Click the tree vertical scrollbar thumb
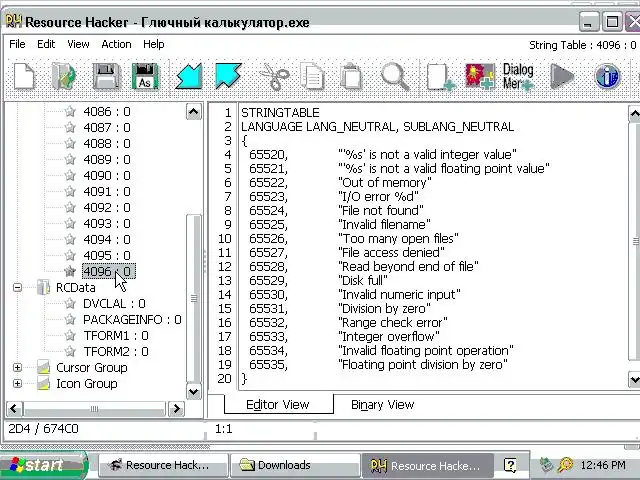Viewport: 640px width, 480px height. click(x=194, y=298)
